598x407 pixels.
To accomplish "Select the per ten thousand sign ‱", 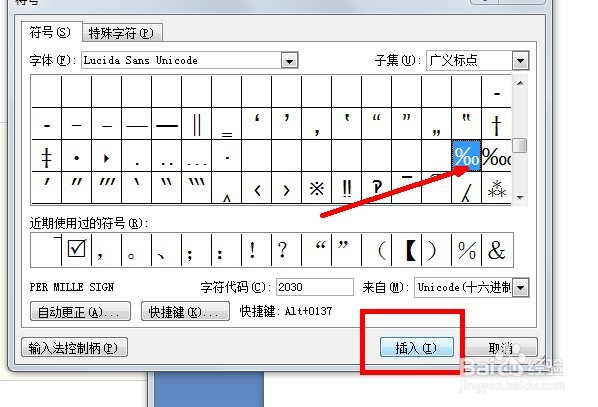I will click(496, 155).
